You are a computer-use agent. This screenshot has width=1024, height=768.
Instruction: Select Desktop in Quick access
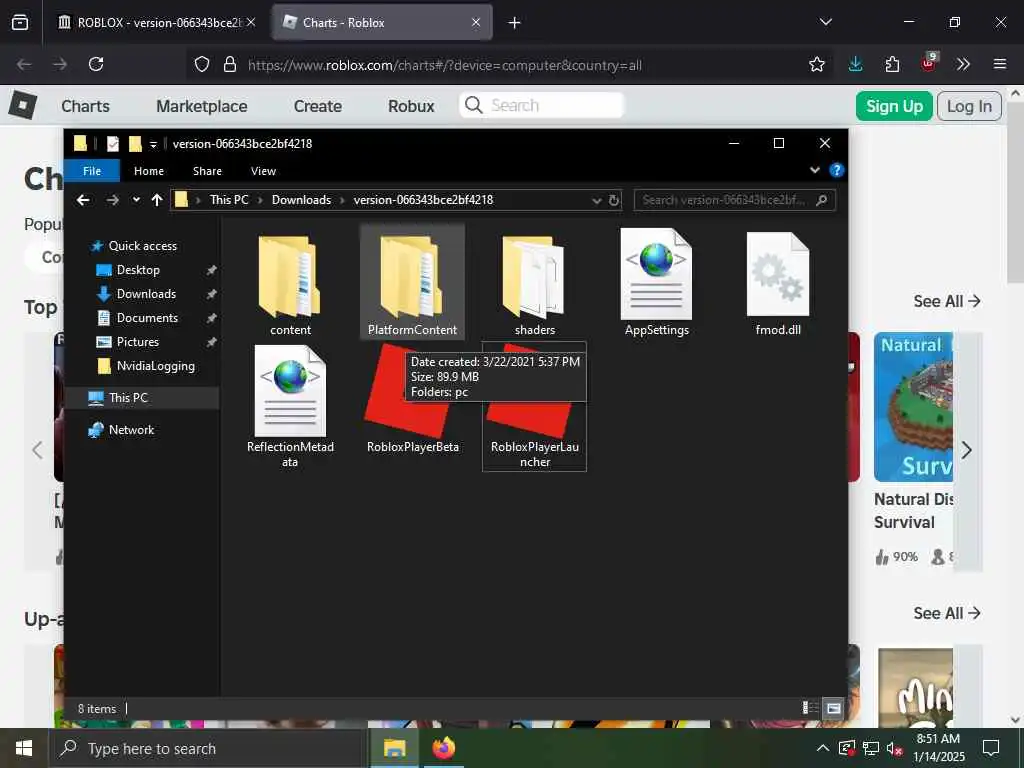click(138, 270)
